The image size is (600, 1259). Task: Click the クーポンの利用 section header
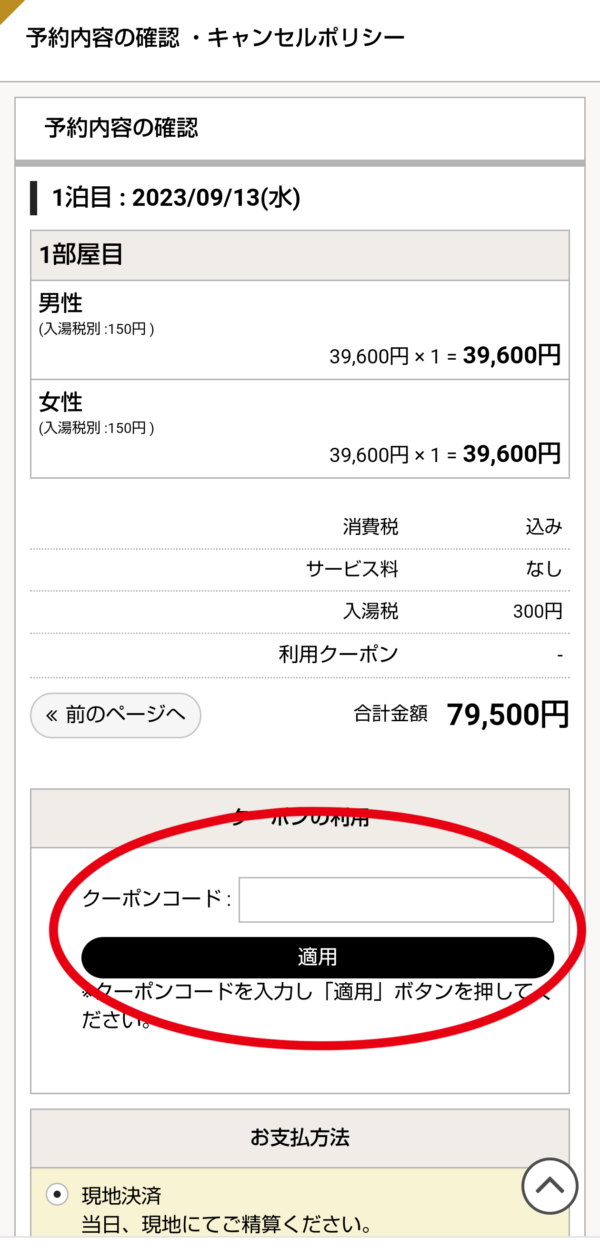pos(300,818)
